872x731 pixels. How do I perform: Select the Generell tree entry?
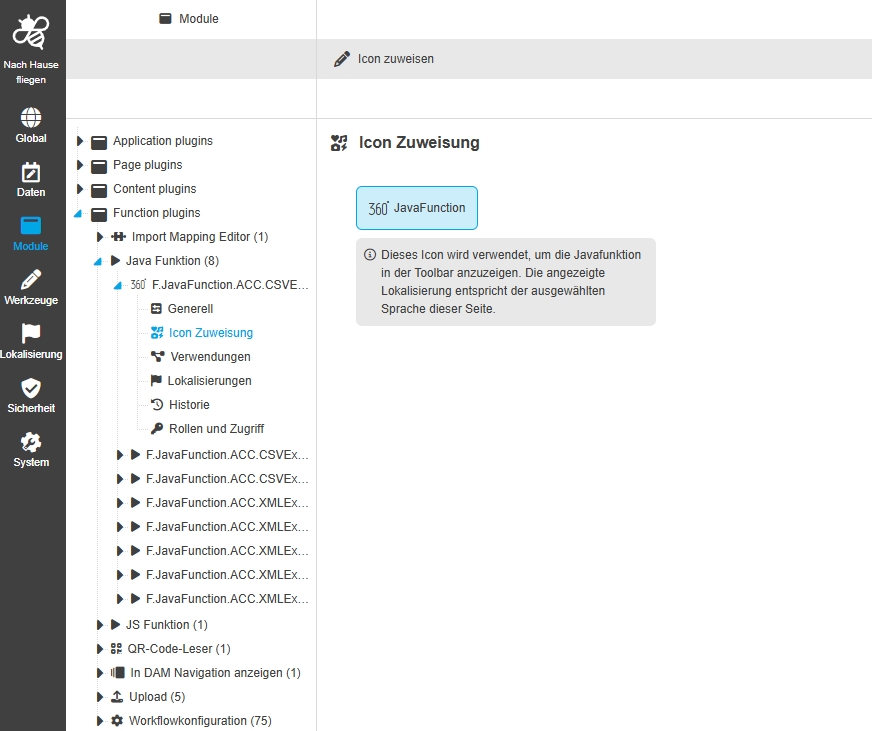click(x=190, y=309)
